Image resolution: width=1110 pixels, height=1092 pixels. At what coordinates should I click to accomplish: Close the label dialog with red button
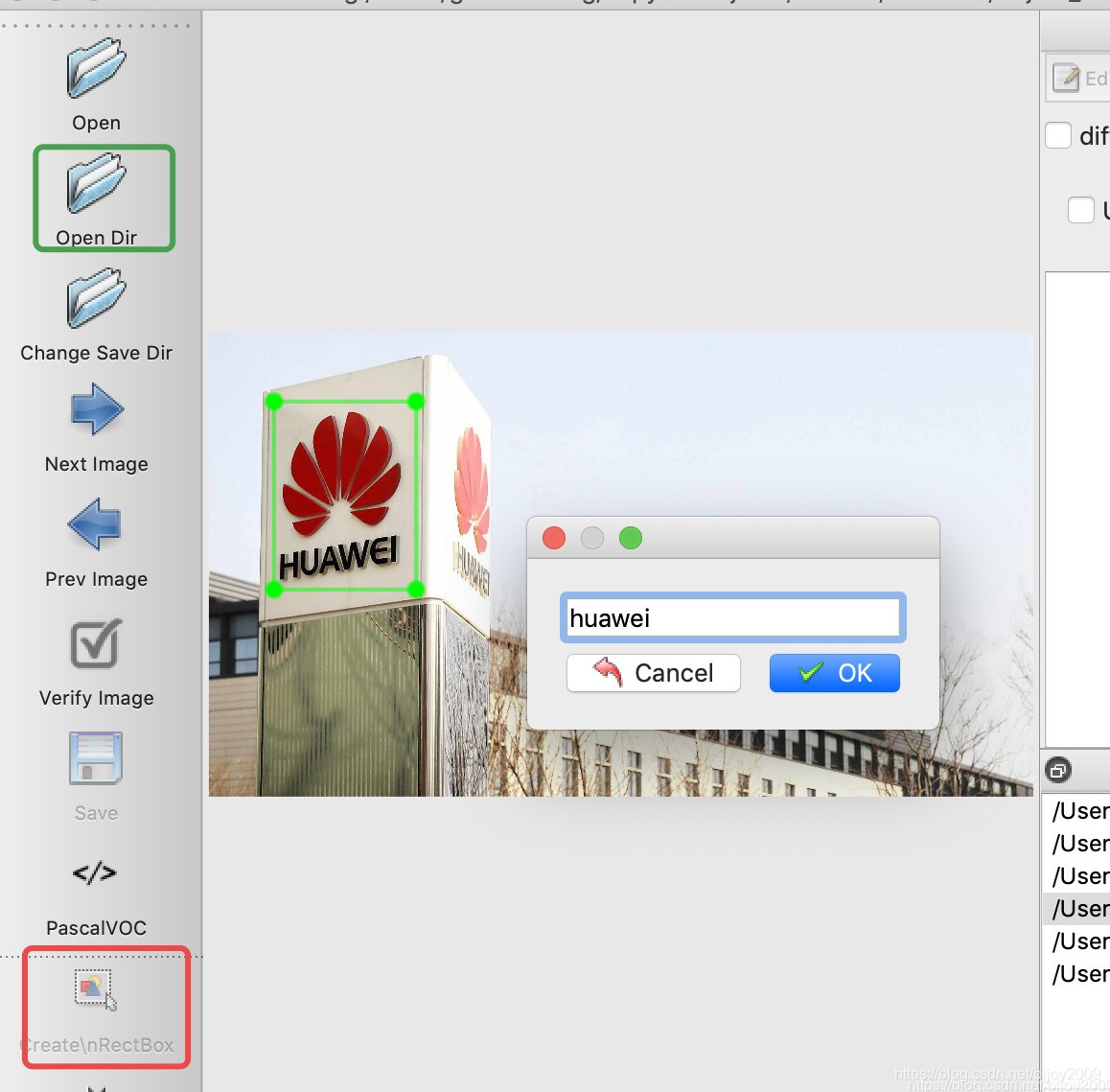(554, 538)
